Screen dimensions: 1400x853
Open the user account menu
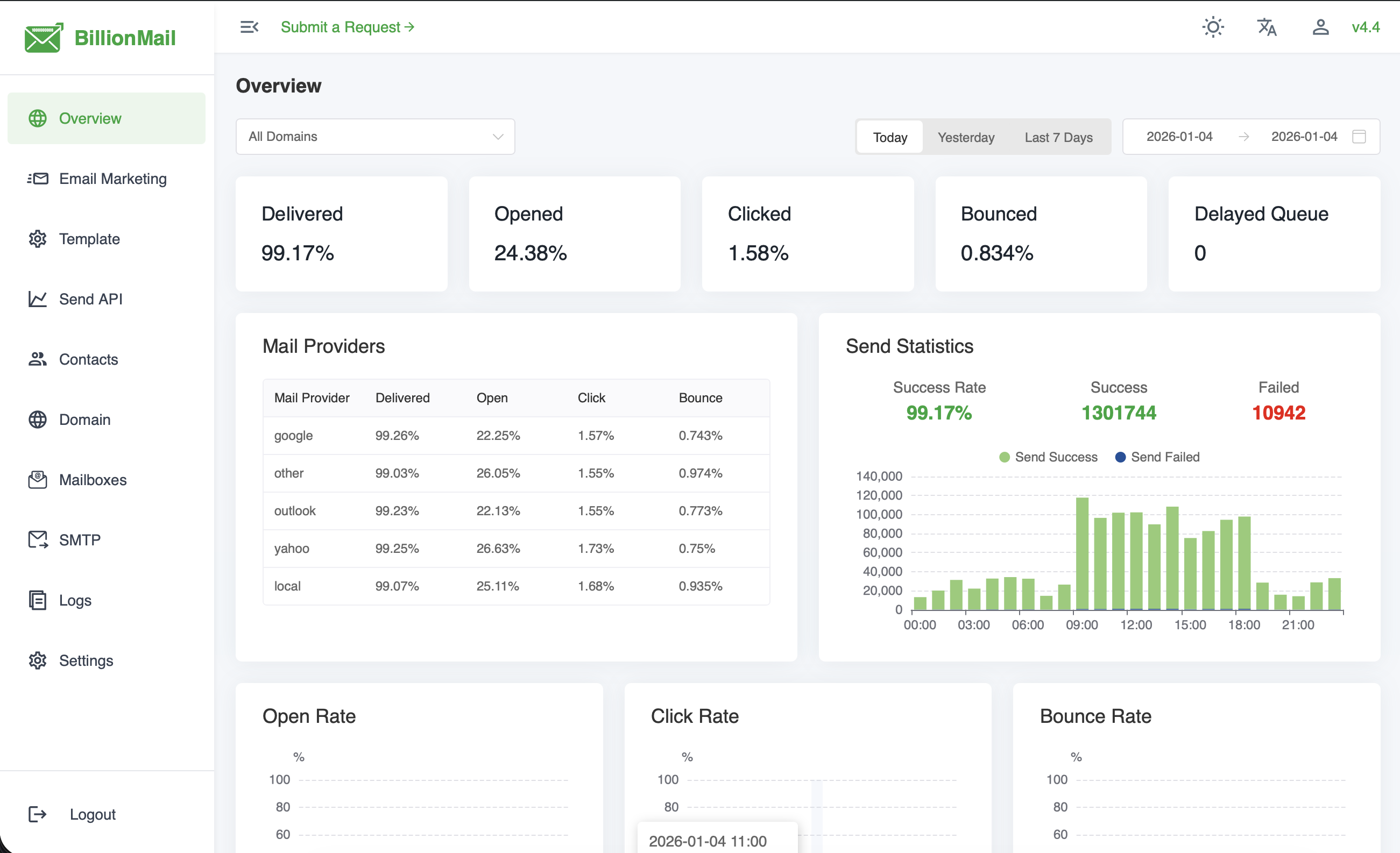pos(1320,27)
